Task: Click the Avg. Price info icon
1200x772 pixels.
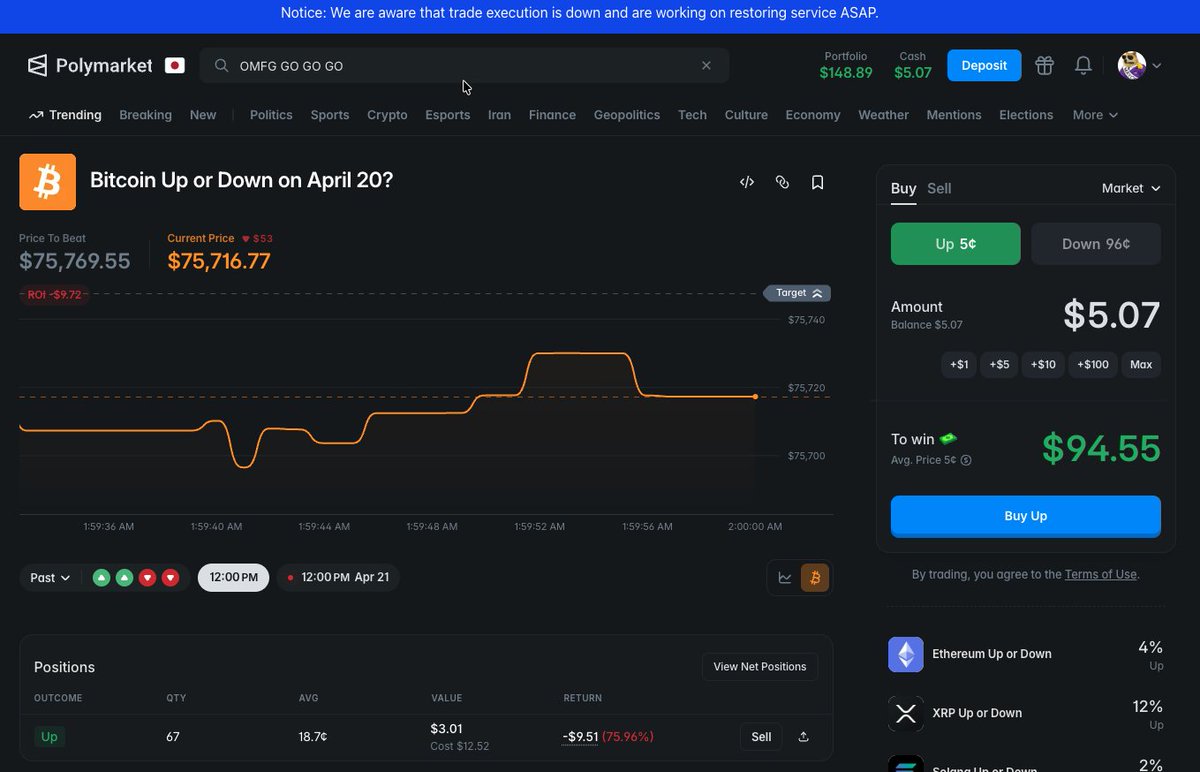Action: point(966,461)
